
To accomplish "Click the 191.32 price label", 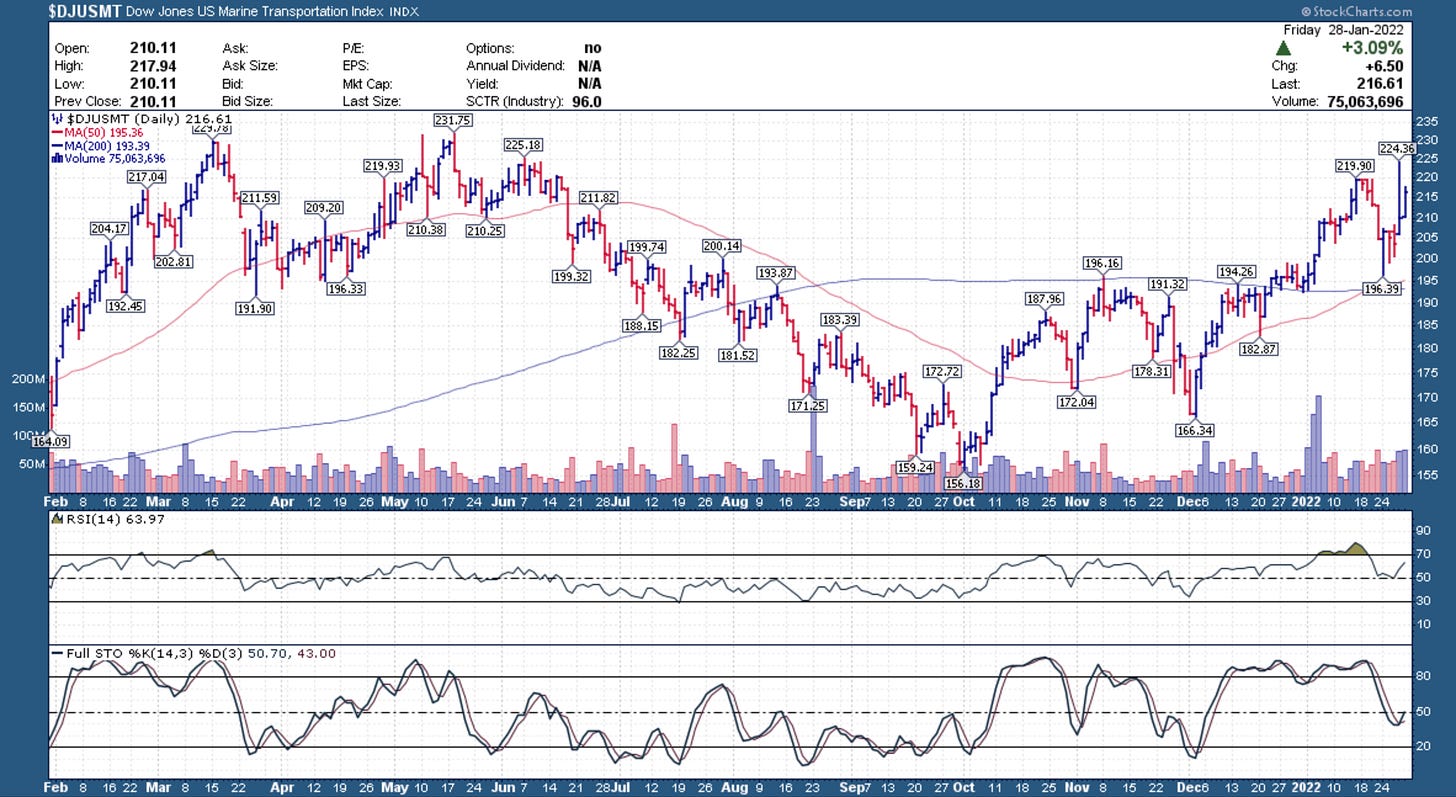I will [x=1168, y=284].
